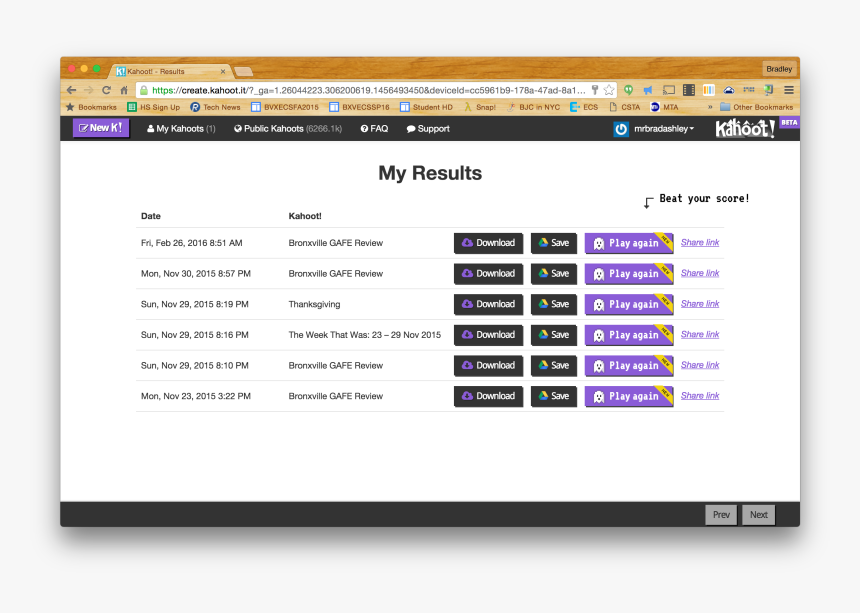Open the HS Sign Up bookmark

[154, 107]
